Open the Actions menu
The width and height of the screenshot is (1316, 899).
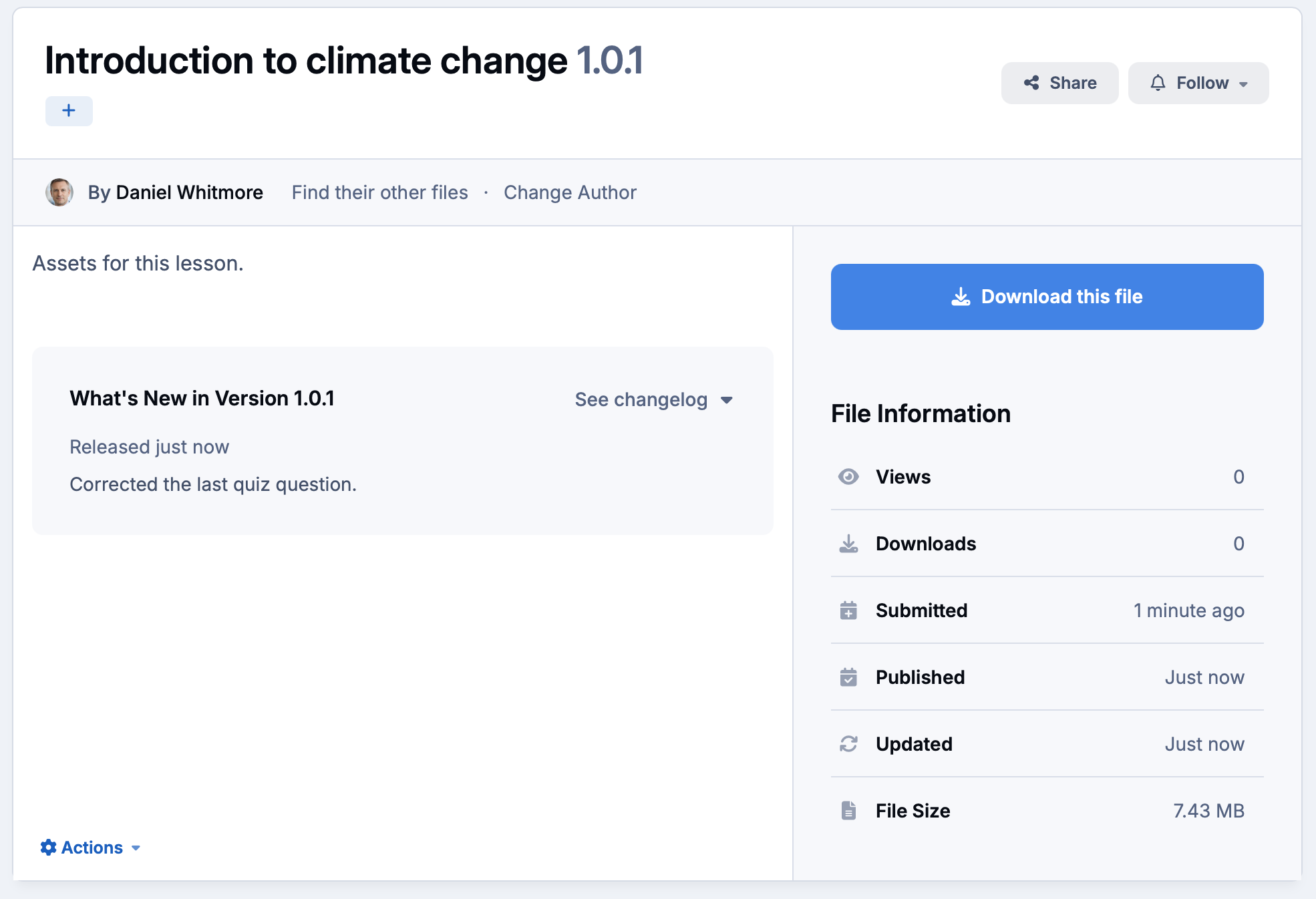point(90,848)
